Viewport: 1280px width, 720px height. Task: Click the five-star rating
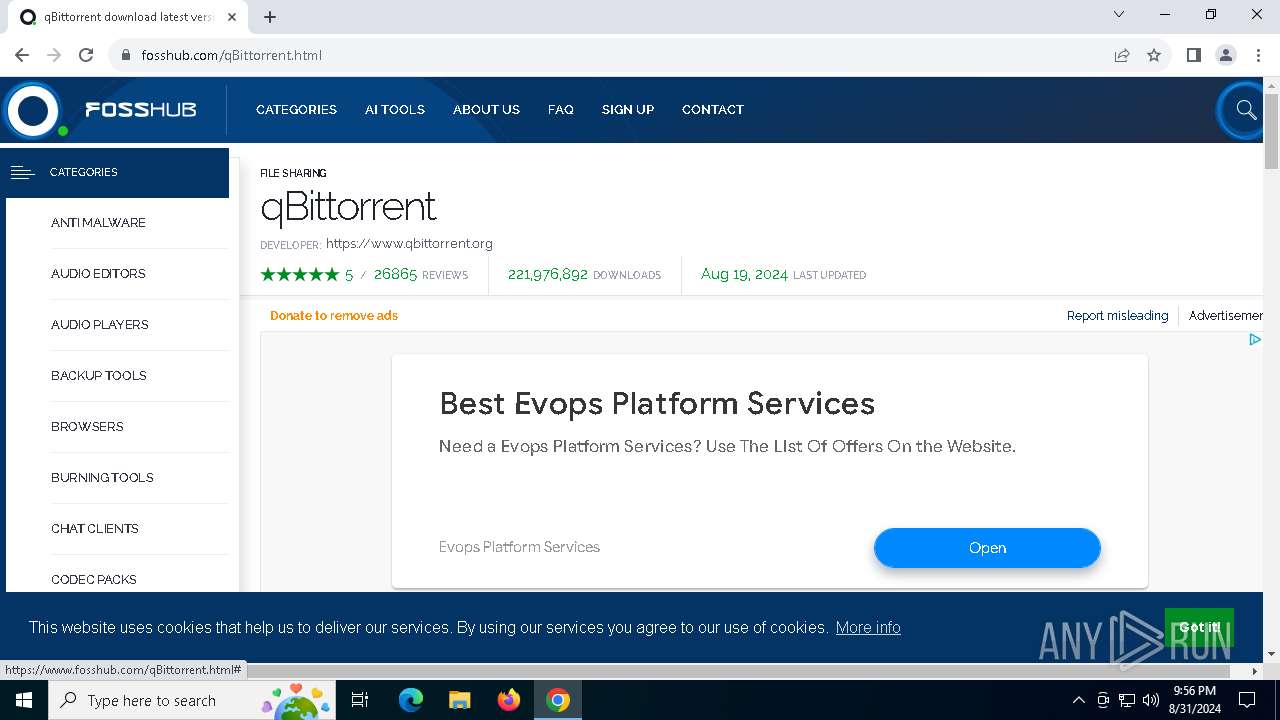click(300, 274)
